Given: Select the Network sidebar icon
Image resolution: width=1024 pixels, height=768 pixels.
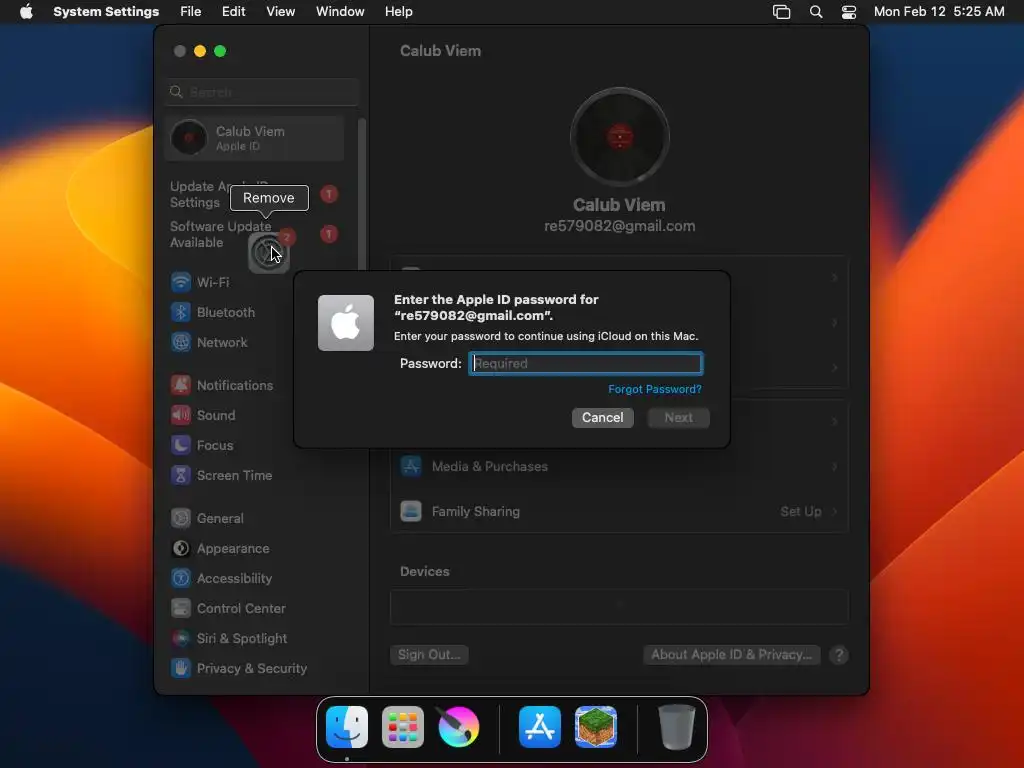Looking at the screenshot, I should point(181,342).
